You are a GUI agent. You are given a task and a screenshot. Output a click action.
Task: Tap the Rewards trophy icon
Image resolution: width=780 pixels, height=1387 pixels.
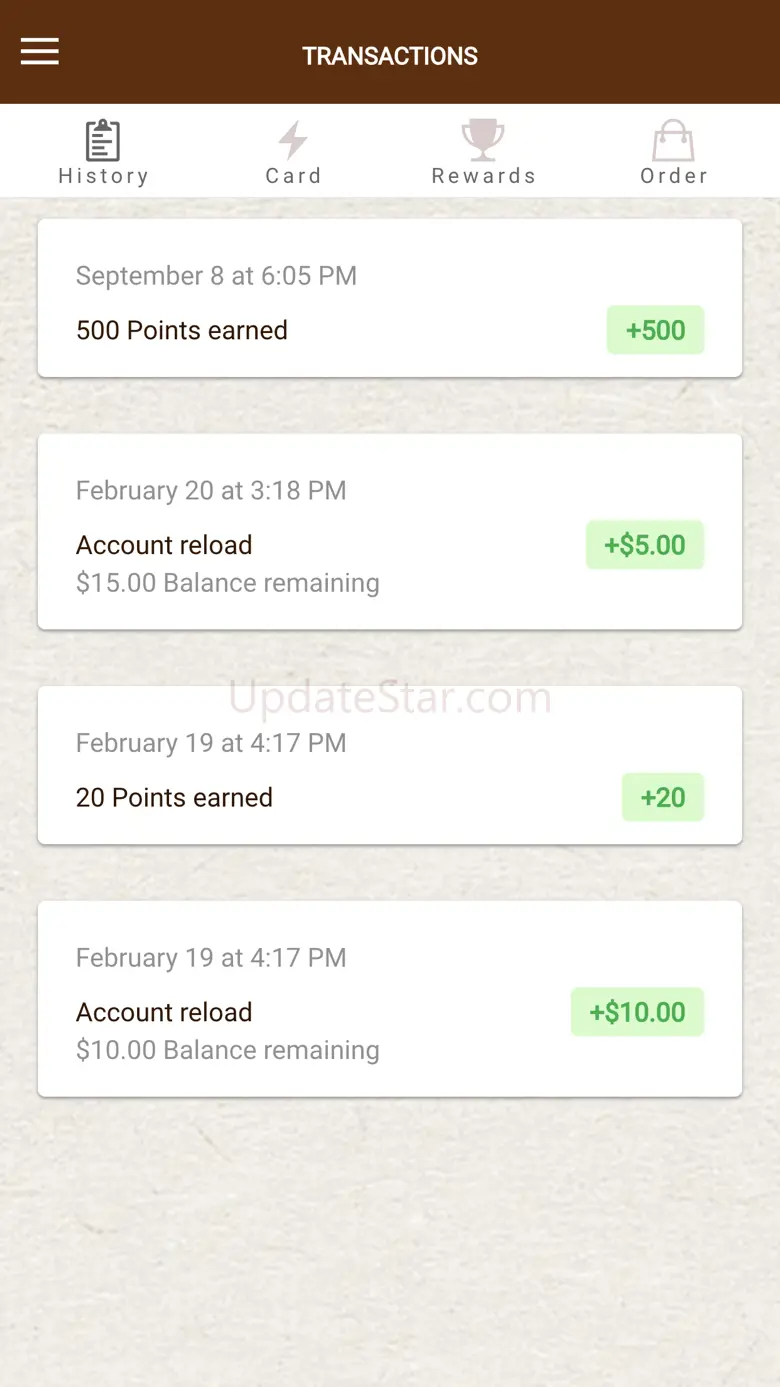pyautogui.click(x=483, y=140)
